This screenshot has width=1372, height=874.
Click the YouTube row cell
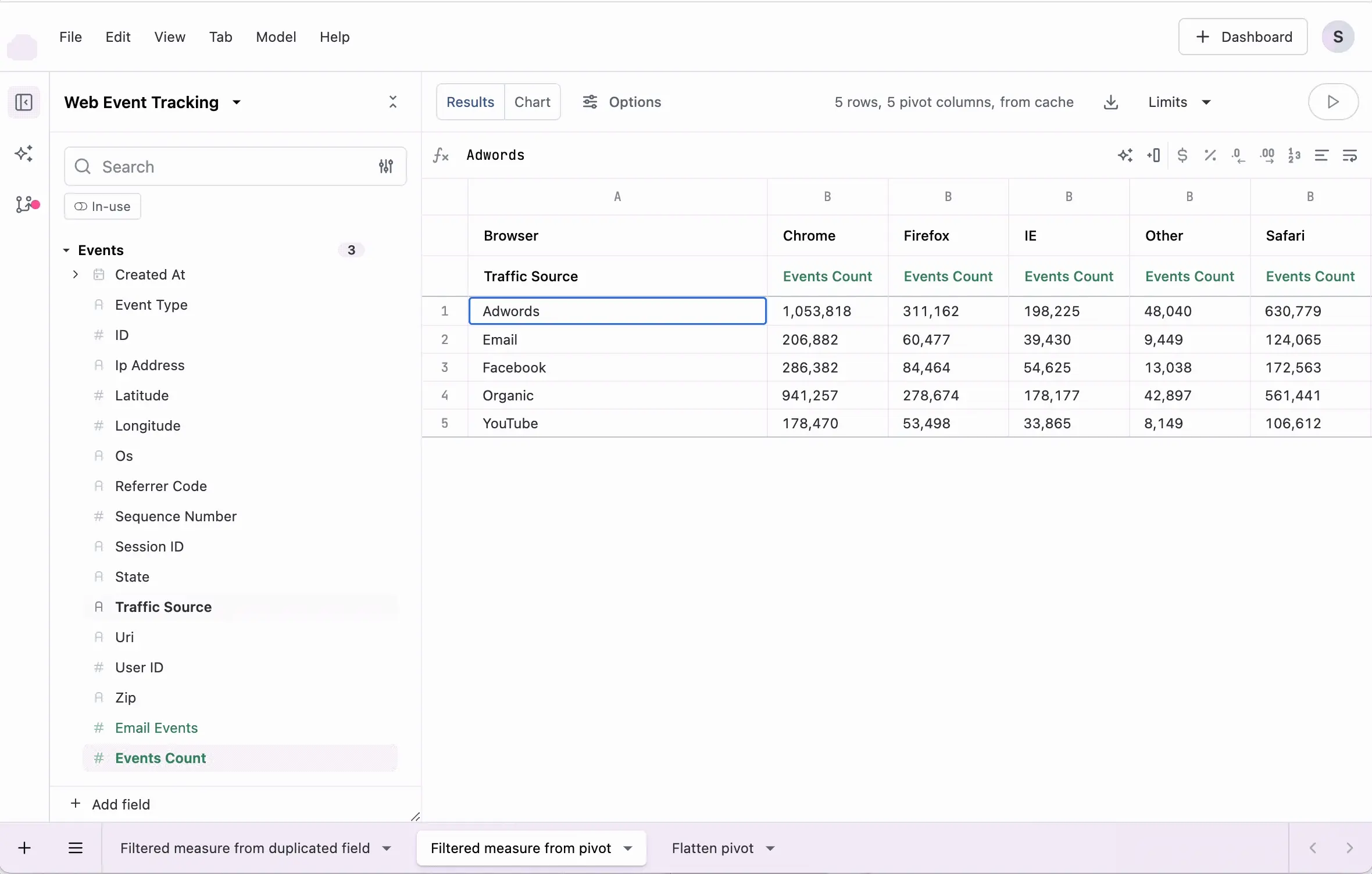click(x=617, y=424)
